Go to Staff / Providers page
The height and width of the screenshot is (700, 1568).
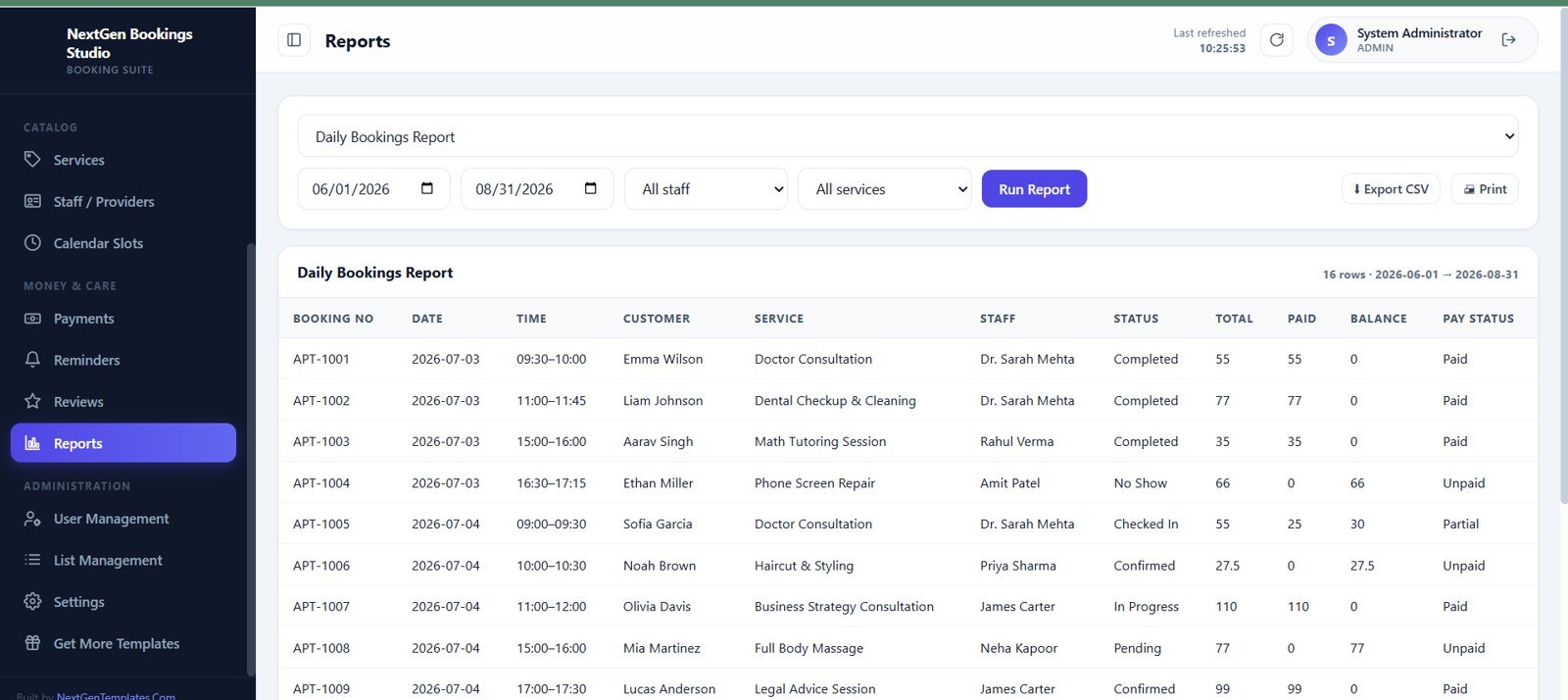click(123, 201)
